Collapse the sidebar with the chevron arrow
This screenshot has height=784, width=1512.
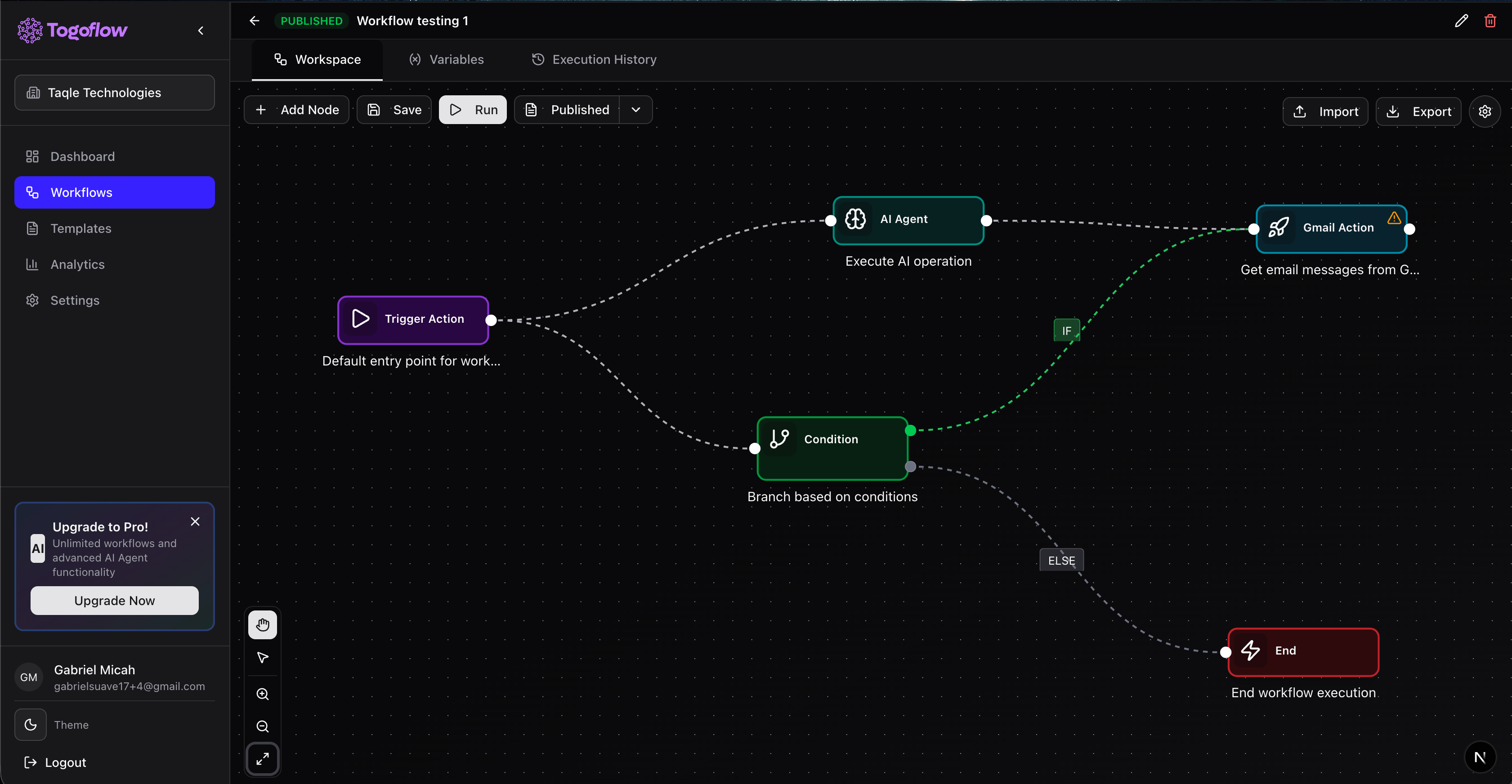tap(200, 31)
